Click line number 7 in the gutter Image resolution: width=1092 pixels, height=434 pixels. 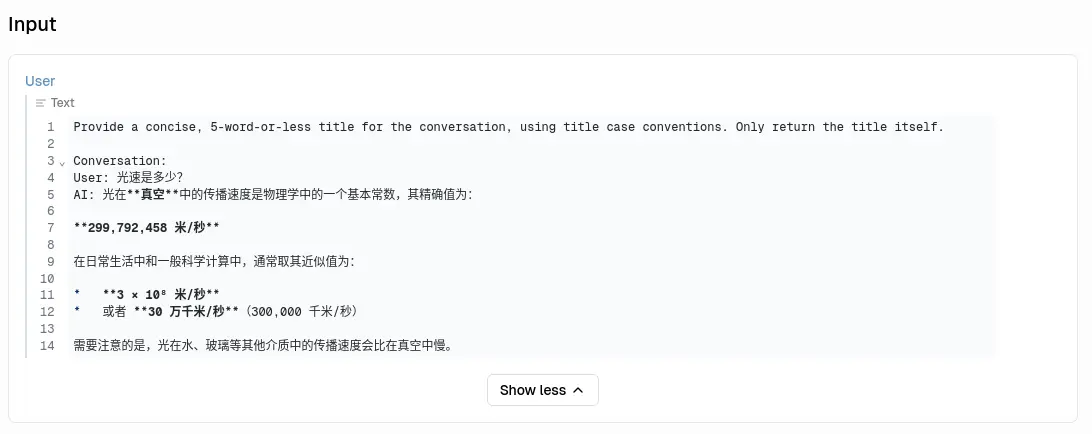point(49,228)
